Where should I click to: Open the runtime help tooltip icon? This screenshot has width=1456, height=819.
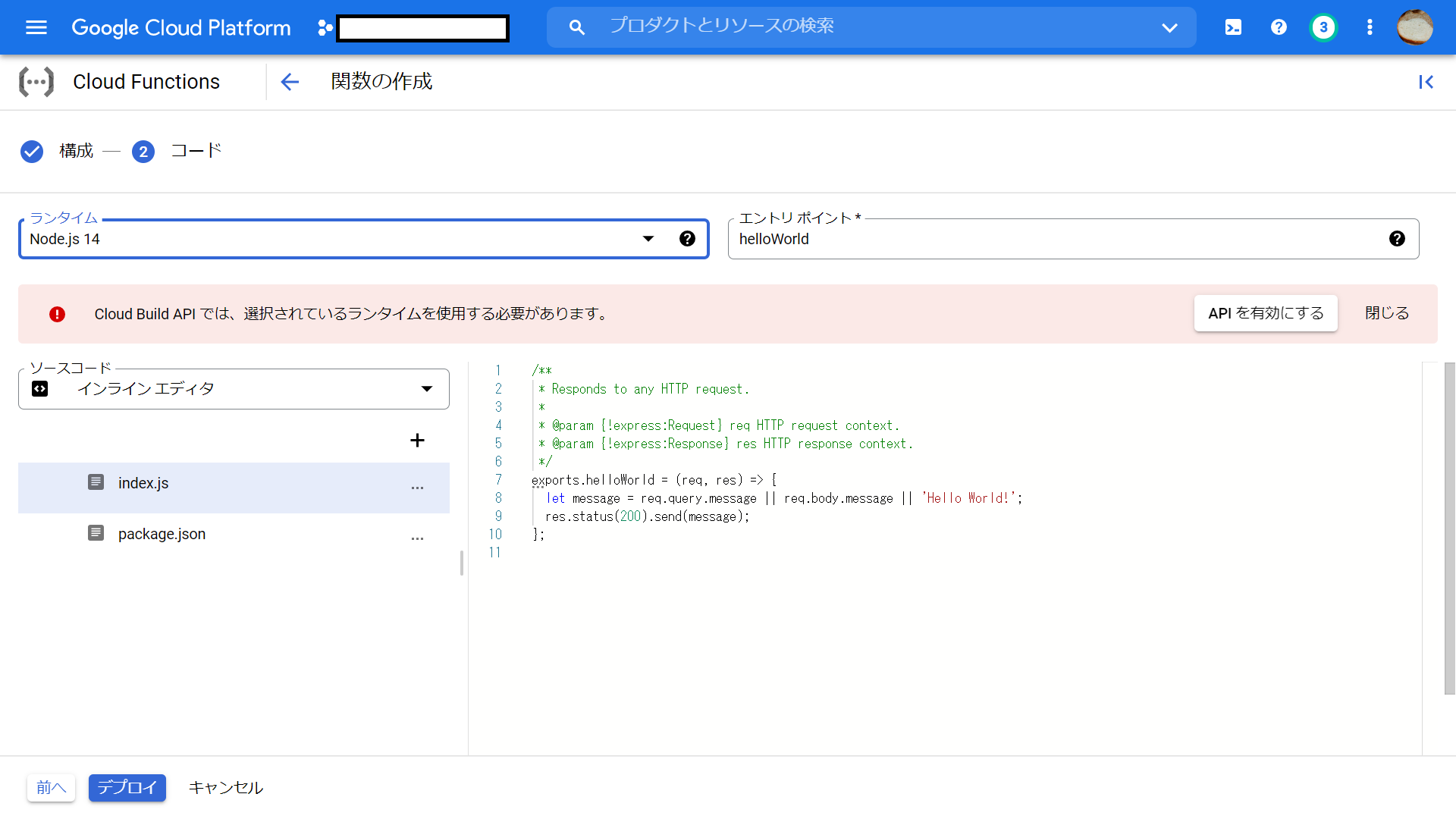688,238
